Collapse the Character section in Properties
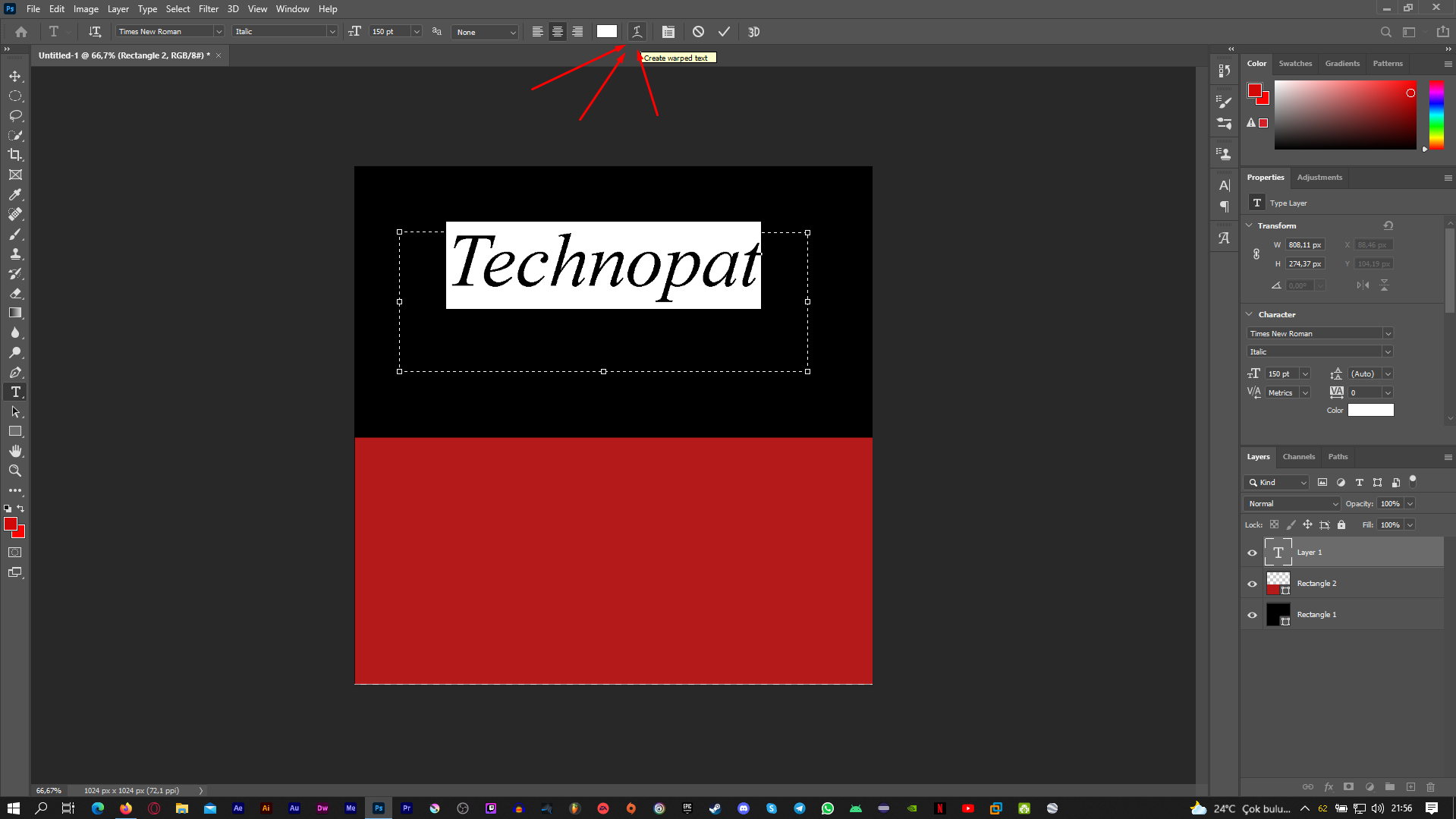The image size is (1456, 819). pos(1250,314)
